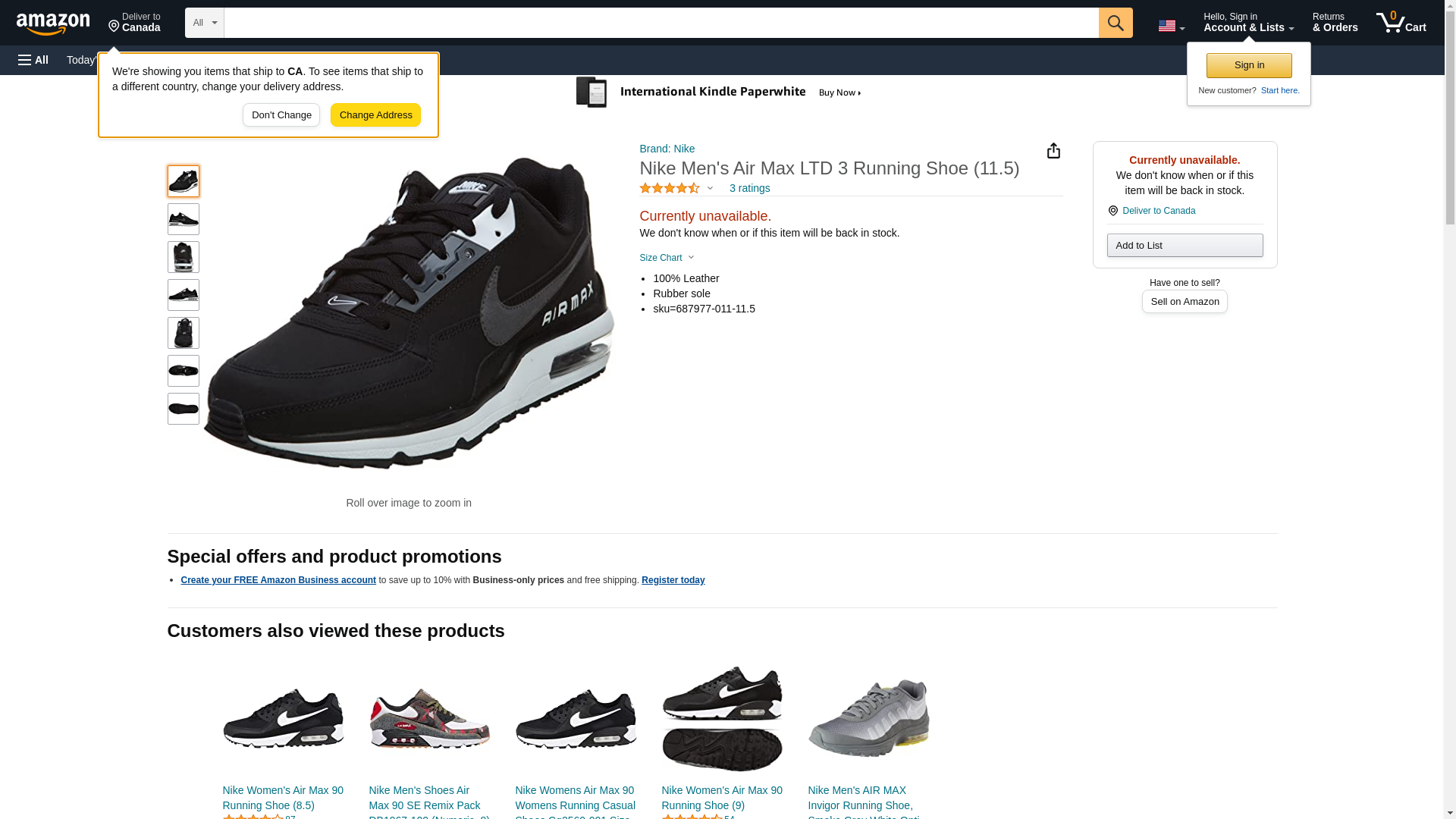Open the All departments search dropdown
1456x819 pixels.
204,23
